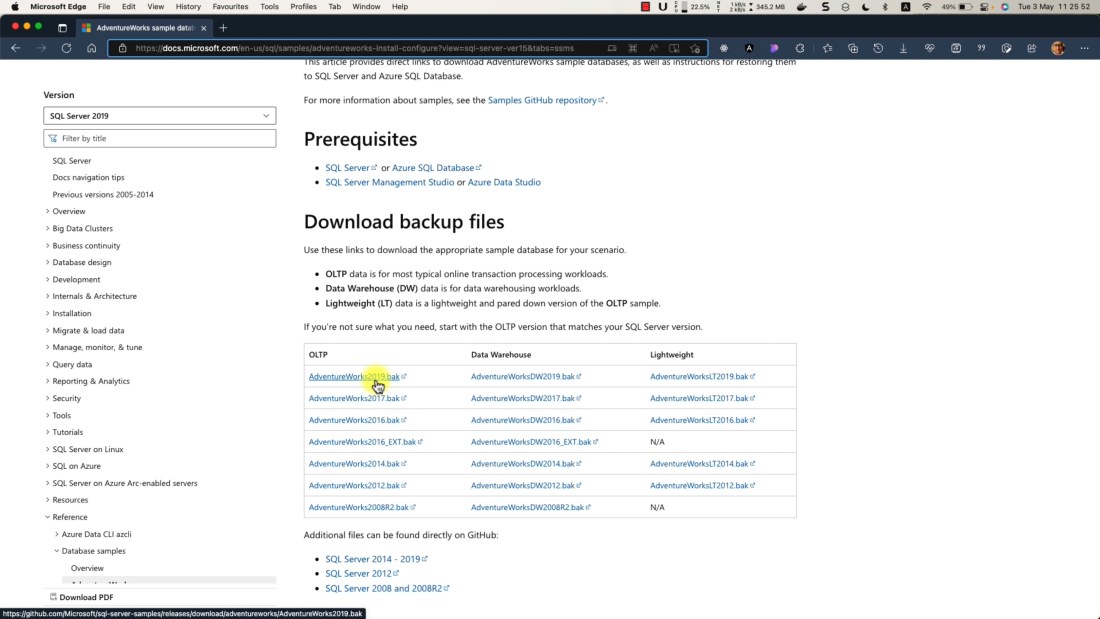Open the Samples GitHub repository link
Image resolution: width=1100 pixels, height=619 pixels.
542,100
